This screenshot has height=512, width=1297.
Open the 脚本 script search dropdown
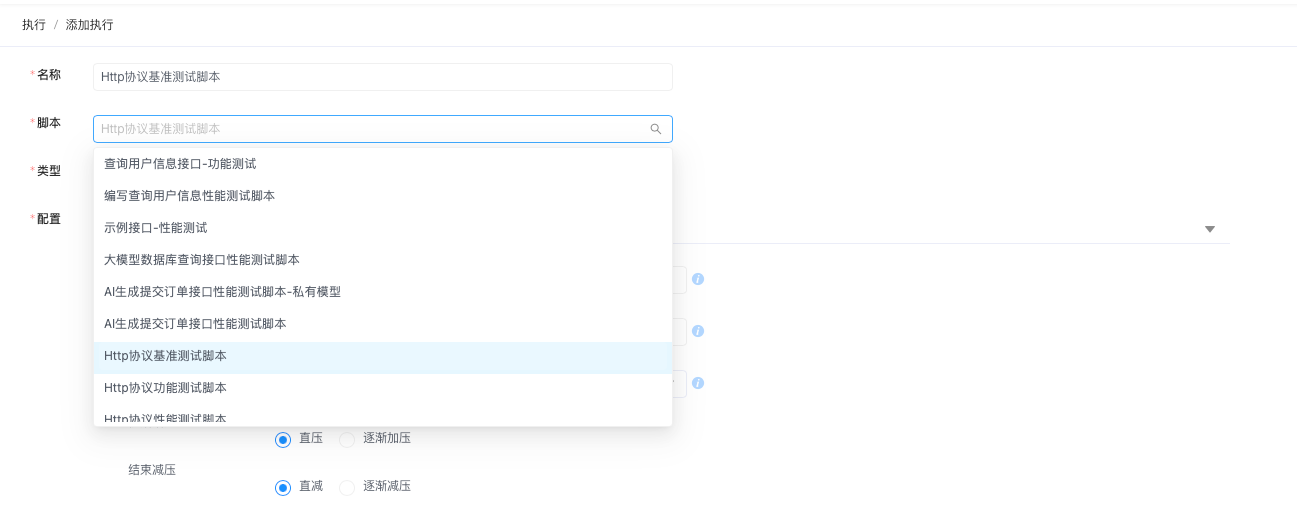pos(383,129)
